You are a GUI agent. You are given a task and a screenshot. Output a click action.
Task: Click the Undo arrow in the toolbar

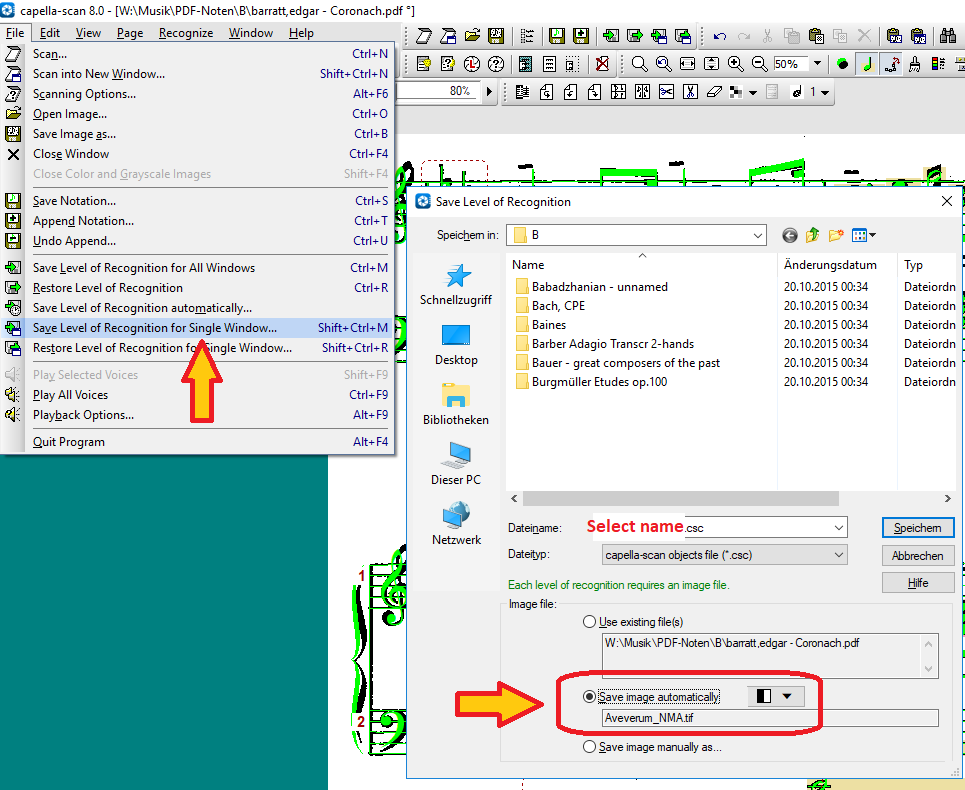point(720,36)
